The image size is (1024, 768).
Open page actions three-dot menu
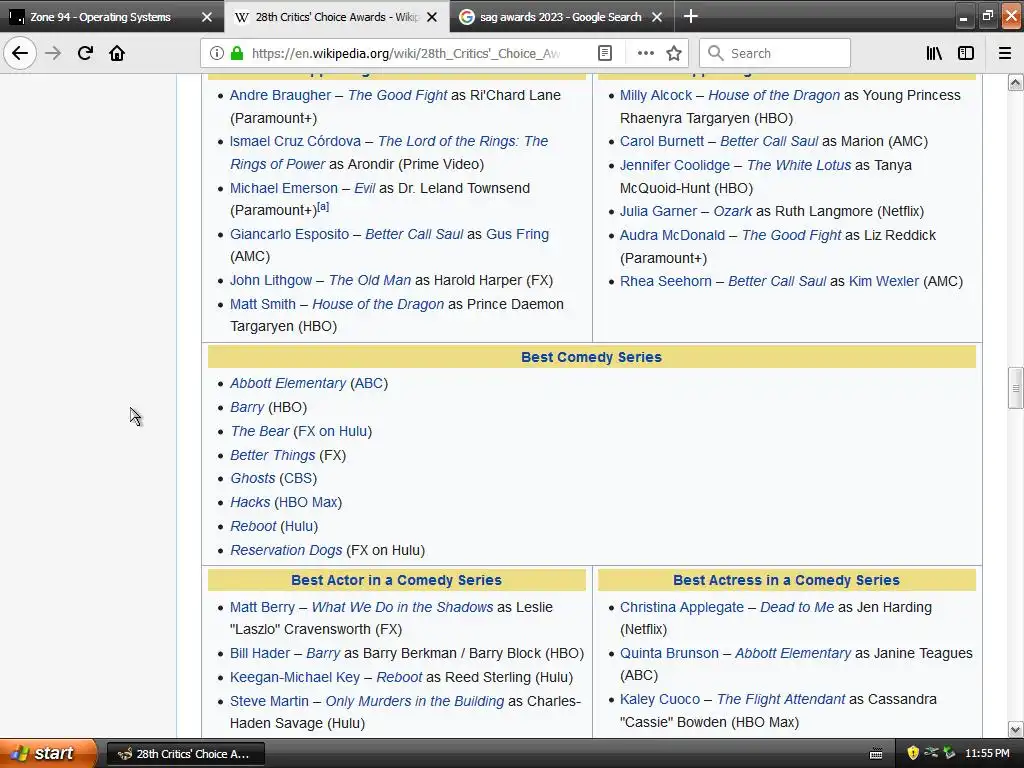(645, 53)
